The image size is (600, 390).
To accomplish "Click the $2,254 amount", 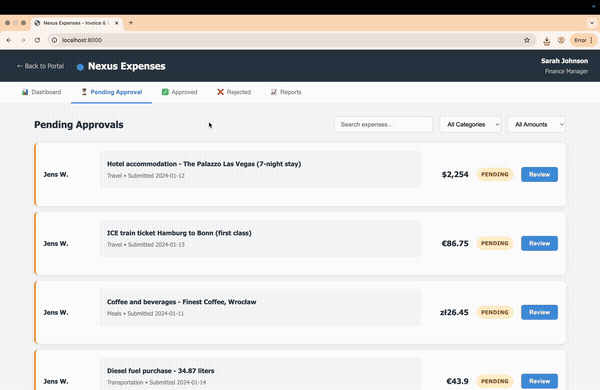I will 455,175.
